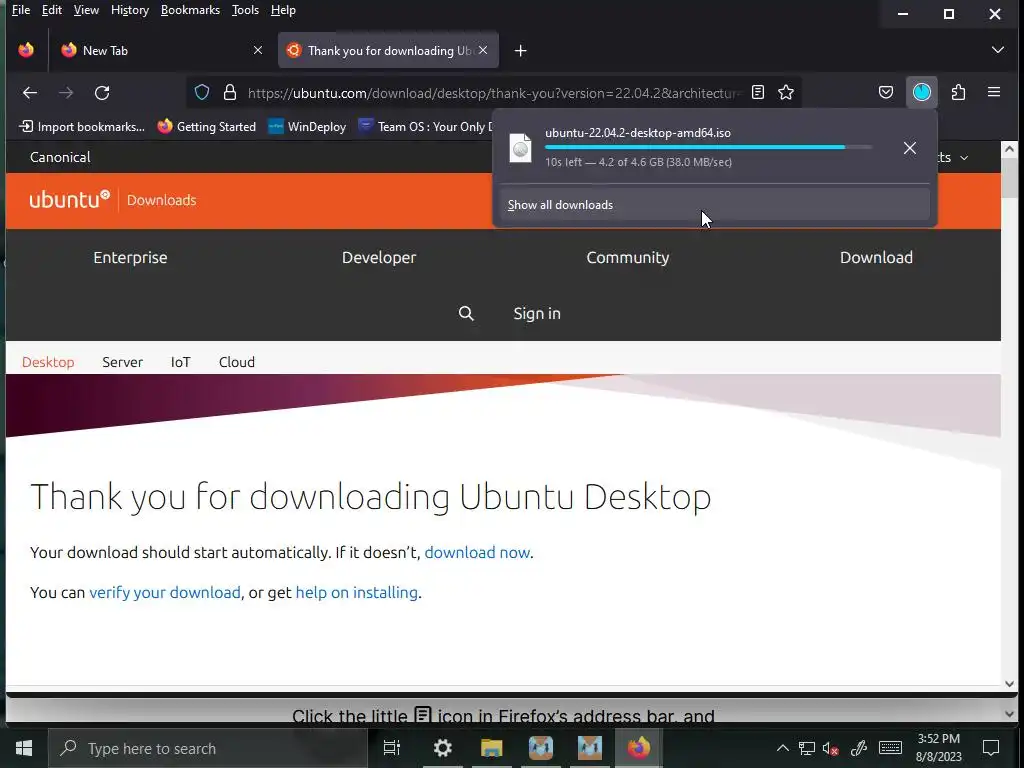Image resolution: width=1024 pixels, height=768 pixels.
Task: Click the search magnifier on Ubuntu site
Action: [466, 313]
